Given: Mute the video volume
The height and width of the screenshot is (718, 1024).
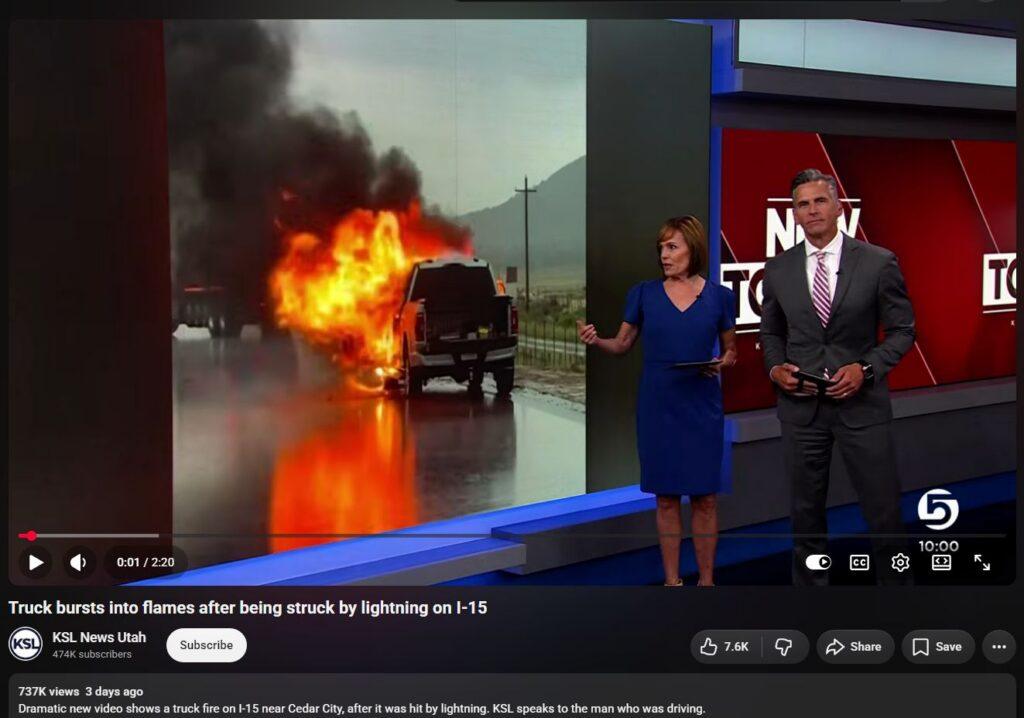Looking at the screenshot, I should point(78,562).
